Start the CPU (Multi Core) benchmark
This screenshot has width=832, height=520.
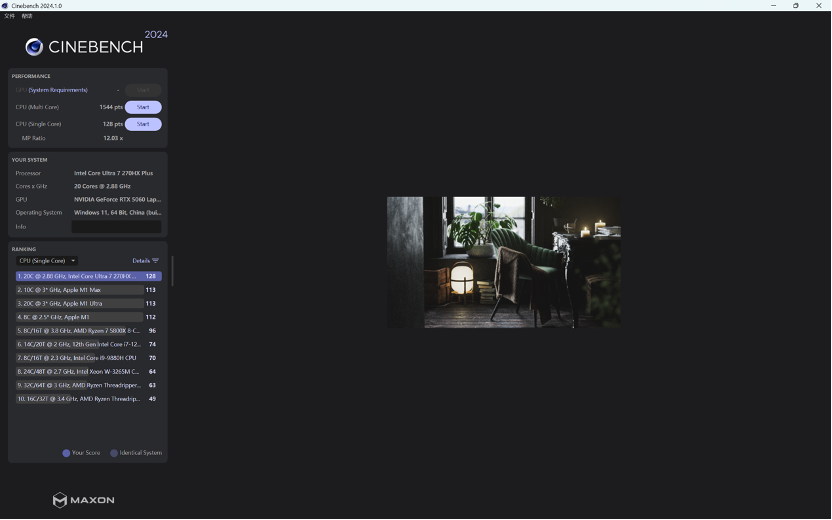click(x=143, y=107)
